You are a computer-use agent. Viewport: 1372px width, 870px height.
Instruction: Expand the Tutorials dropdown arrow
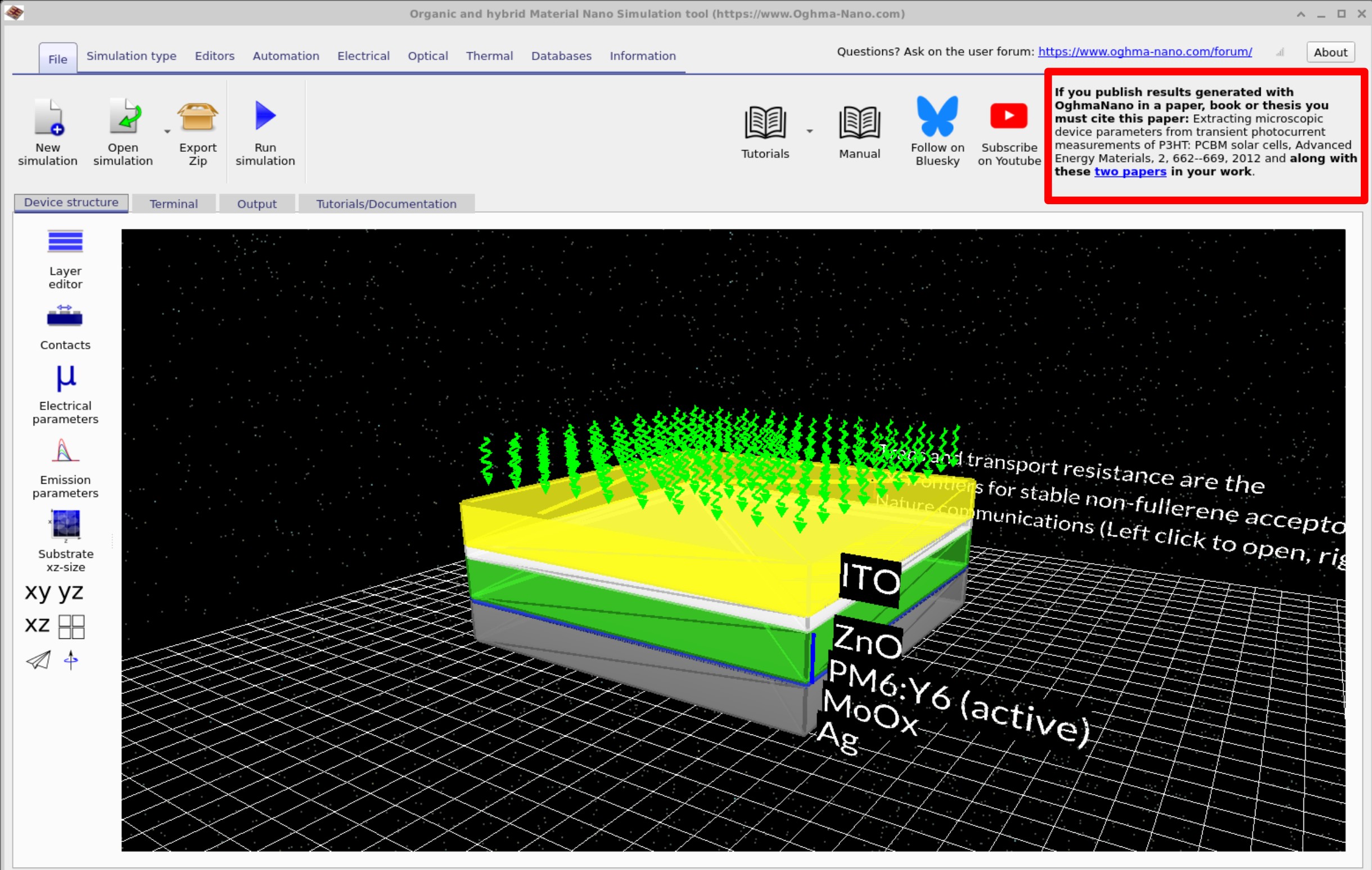(x=809, y=132)
